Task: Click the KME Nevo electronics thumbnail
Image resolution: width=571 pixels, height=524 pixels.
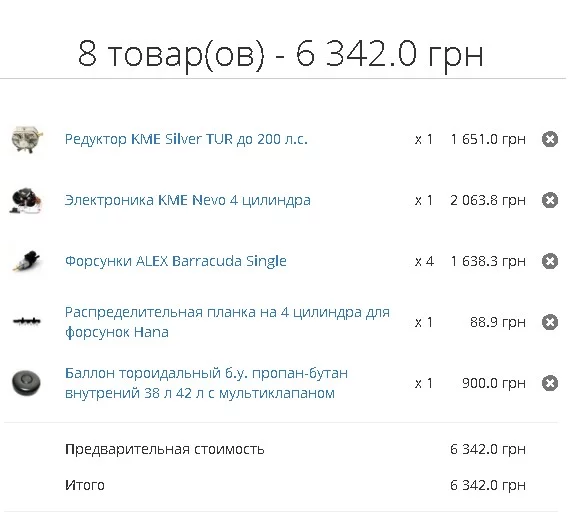Action: coord(27,200)
